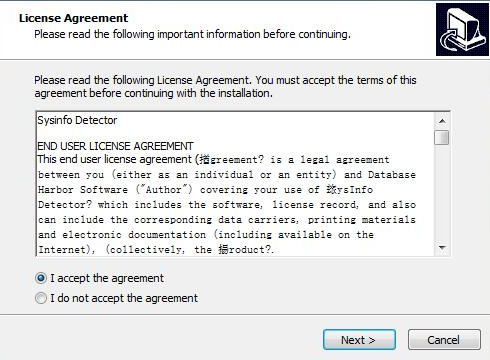Click the license text scrollbar thumb
The width and height of the screenshot is (490, 360).
[442, 137]
